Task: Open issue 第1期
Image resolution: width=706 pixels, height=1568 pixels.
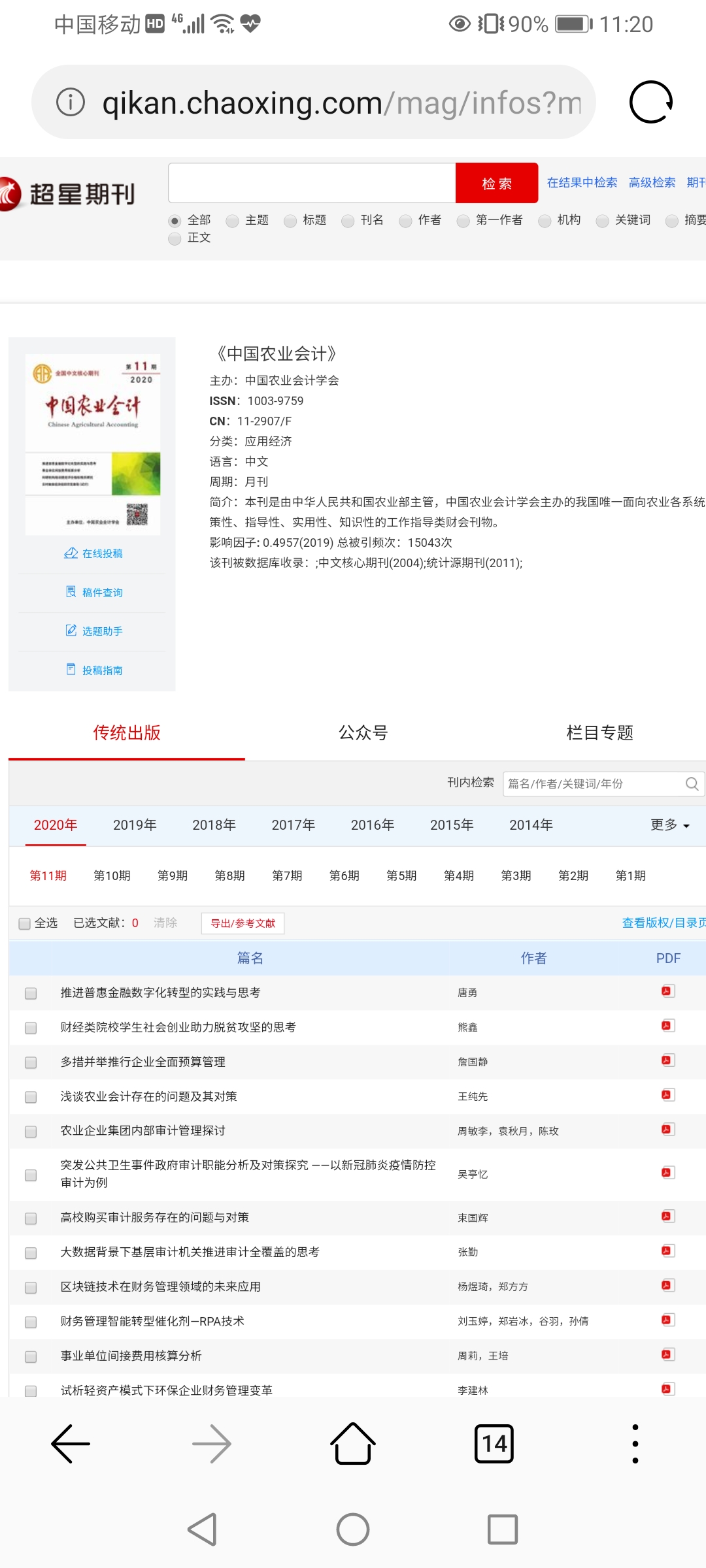Action: 631,875
